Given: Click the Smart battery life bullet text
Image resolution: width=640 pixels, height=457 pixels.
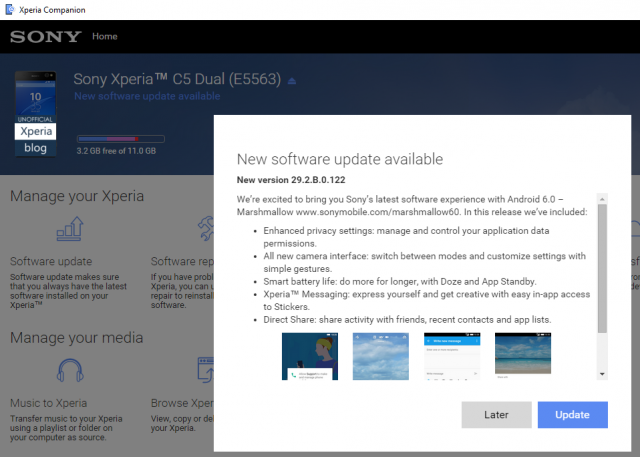Looking at the screenshot, I should point(400,282).
